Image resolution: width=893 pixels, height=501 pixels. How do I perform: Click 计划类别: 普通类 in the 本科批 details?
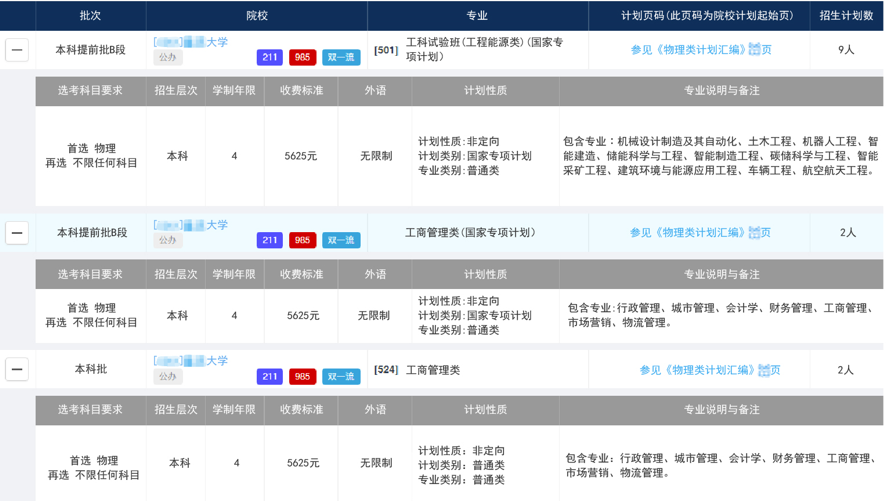point(461,465)
